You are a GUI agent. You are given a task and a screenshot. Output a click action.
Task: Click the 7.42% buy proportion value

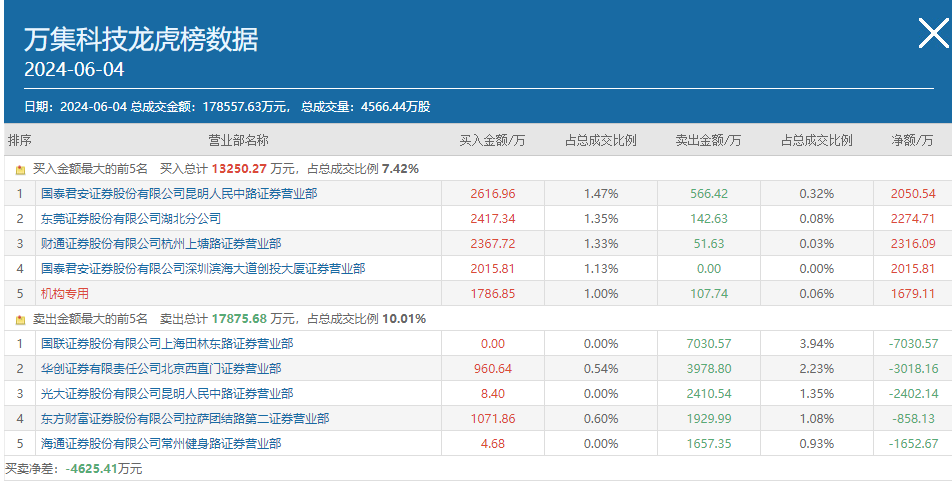[x=400, y=169]
